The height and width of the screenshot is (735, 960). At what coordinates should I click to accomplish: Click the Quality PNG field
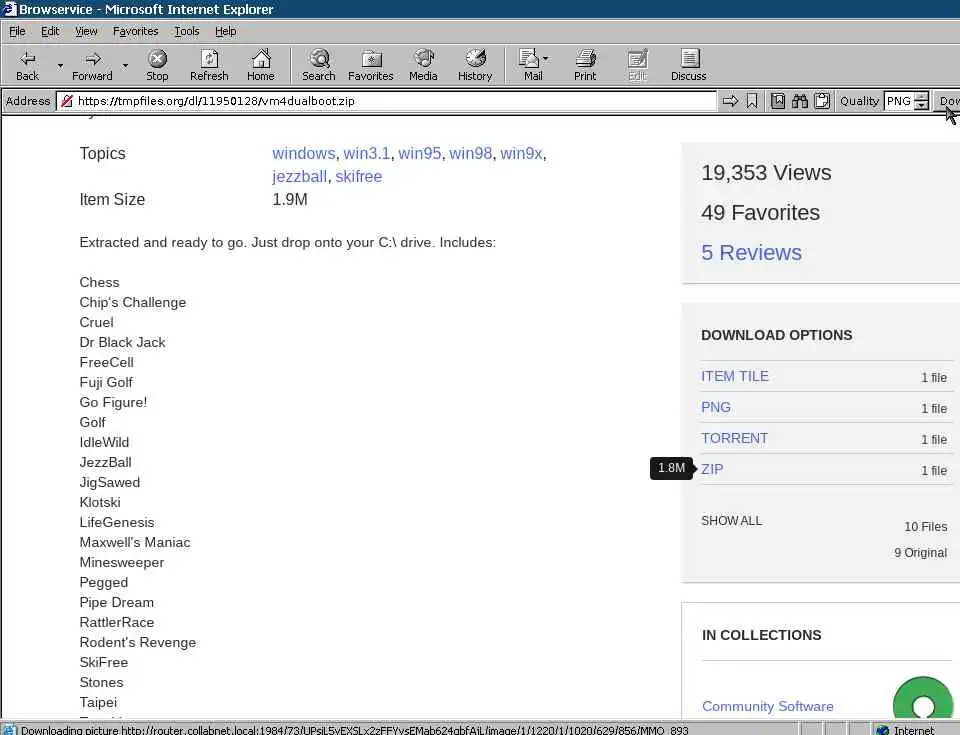[899, 101]
